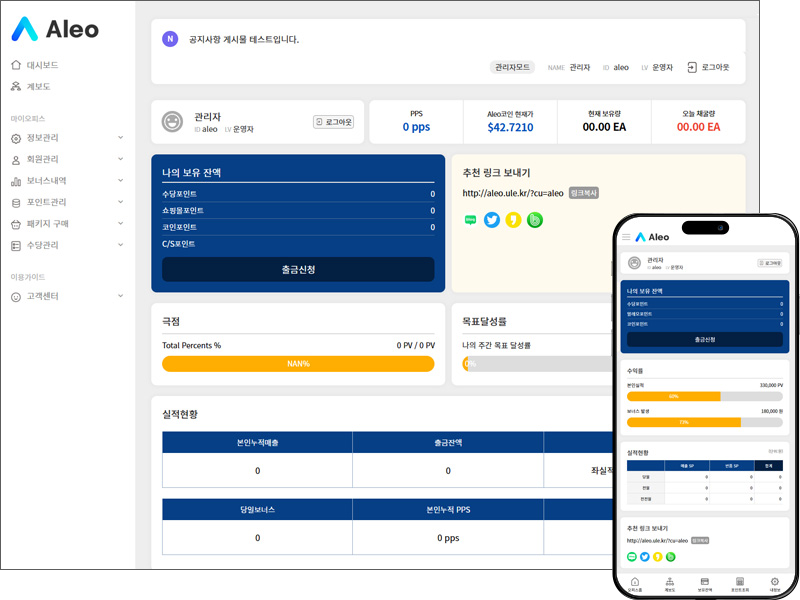Click the orange NAN% progress bar

pyautogui.click(x=298, y=364)
